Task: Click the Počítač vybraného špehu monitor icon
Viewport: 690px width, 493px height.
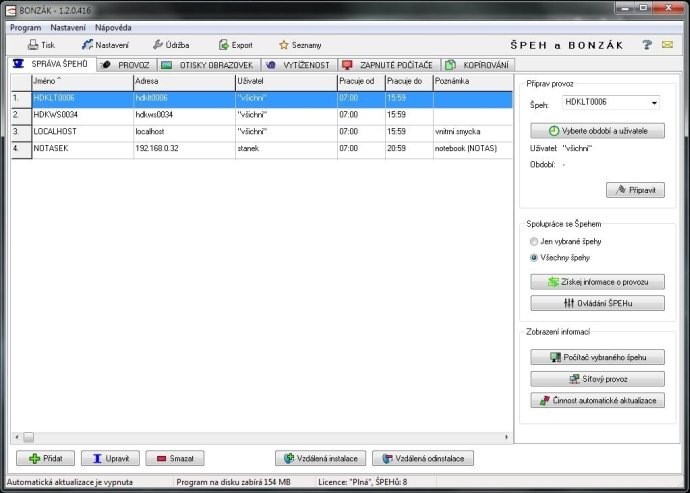Action: coord(556,357)
